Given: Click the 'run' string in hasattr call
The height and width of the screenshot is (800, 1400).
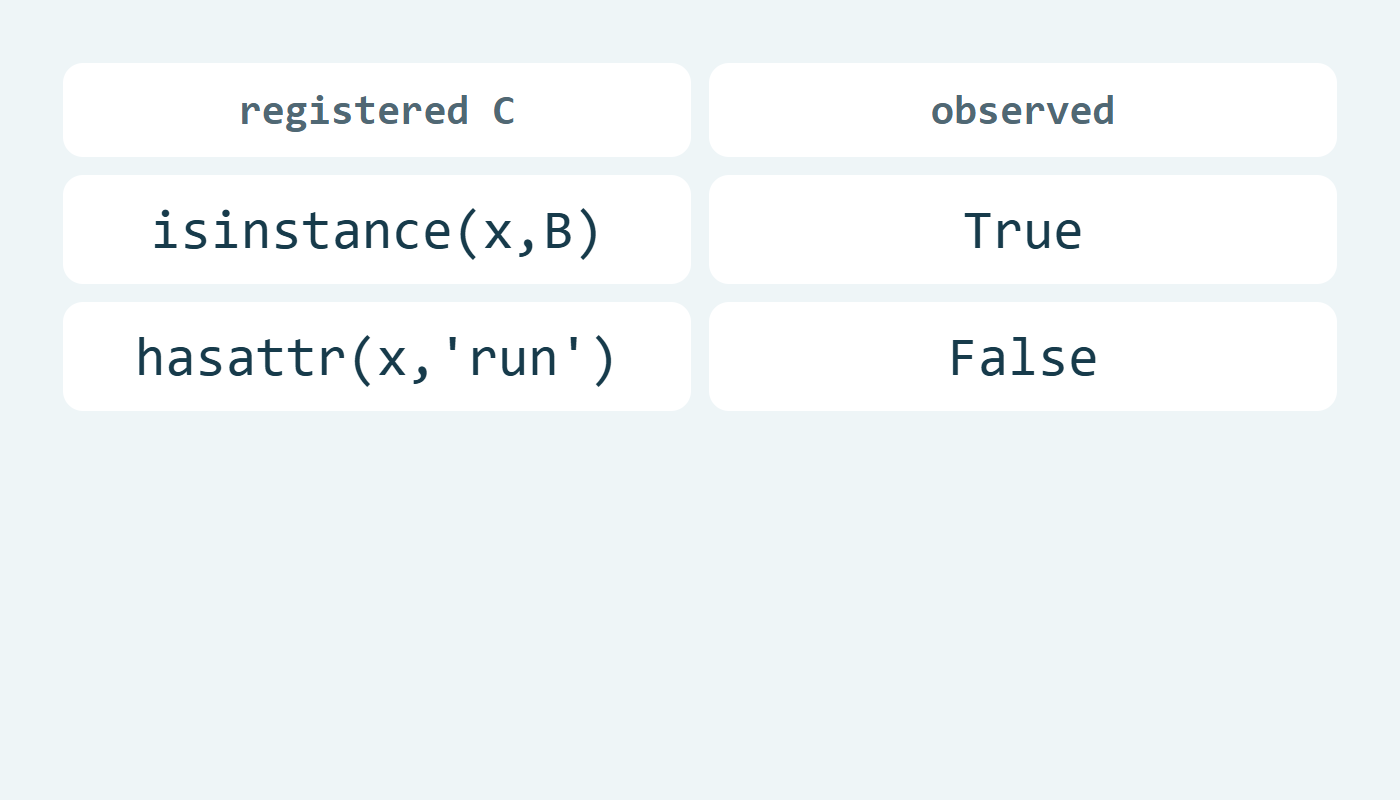Looking at the screenshot, I should point(512,357).
